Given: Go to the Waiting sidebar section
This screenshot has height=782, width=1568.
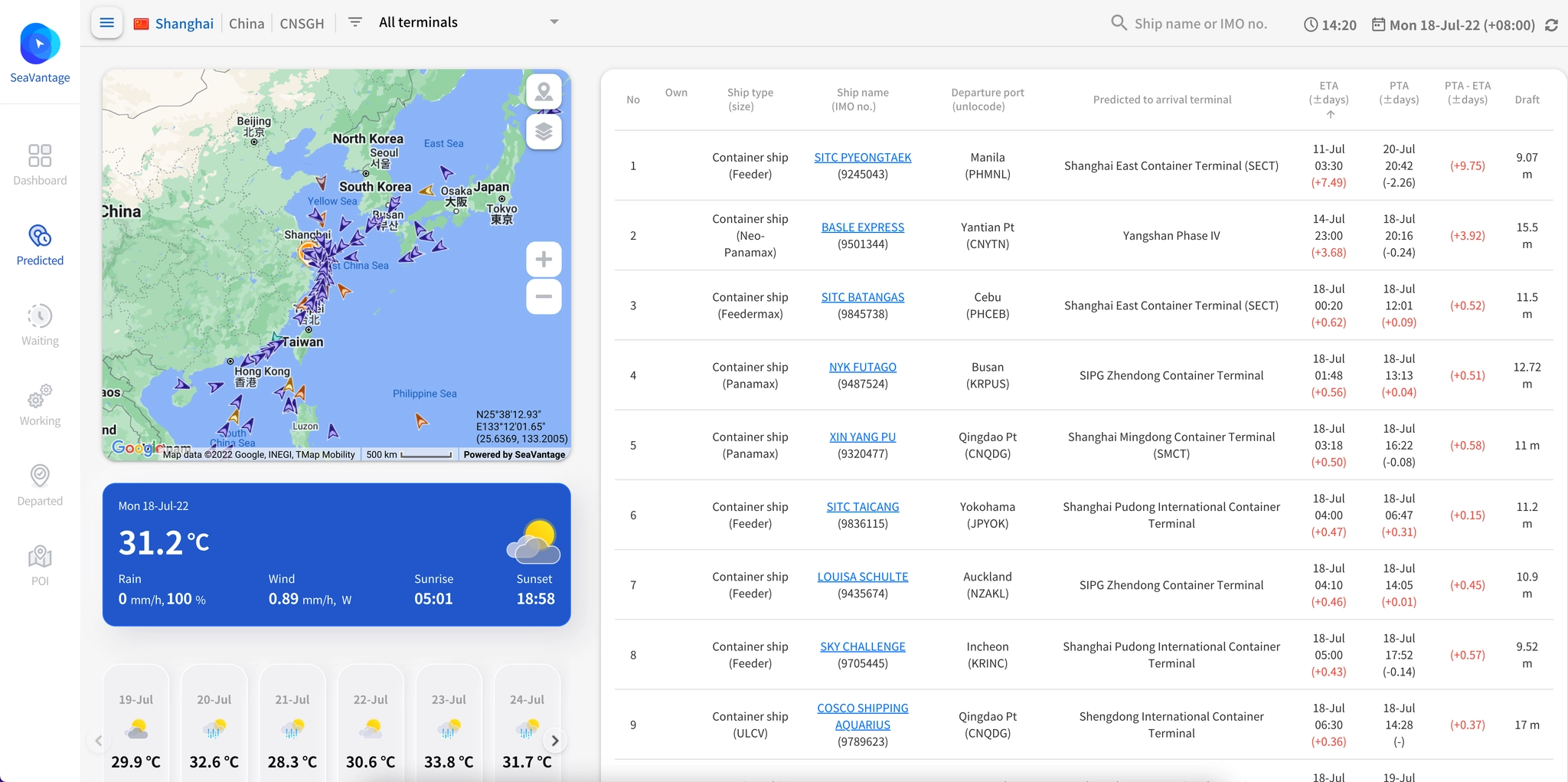Looking at the screenshot, I should pyautogui.click(x=40, y=326).
